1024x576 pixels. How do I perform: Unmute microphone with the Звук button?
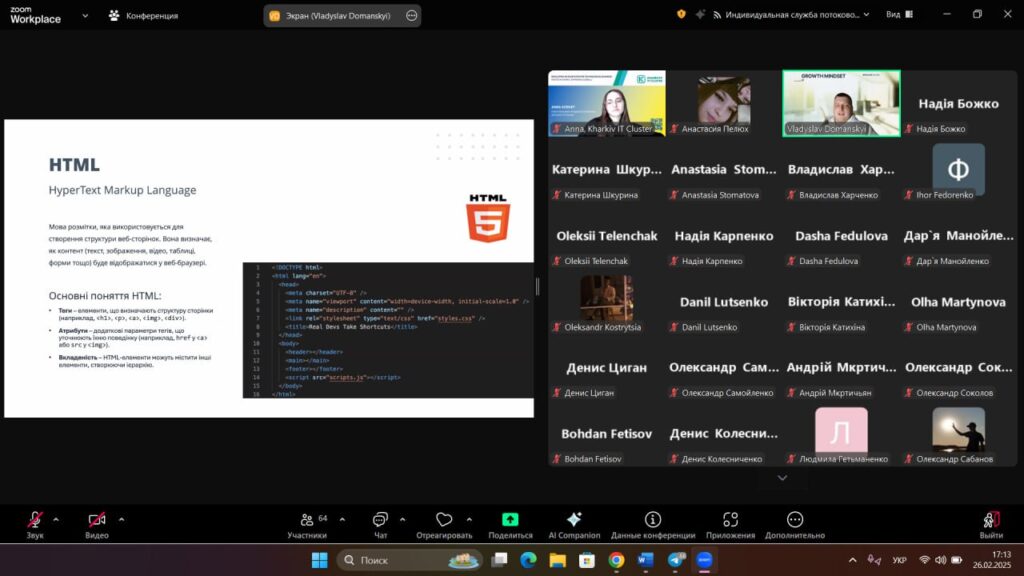[x=35, y=524]
